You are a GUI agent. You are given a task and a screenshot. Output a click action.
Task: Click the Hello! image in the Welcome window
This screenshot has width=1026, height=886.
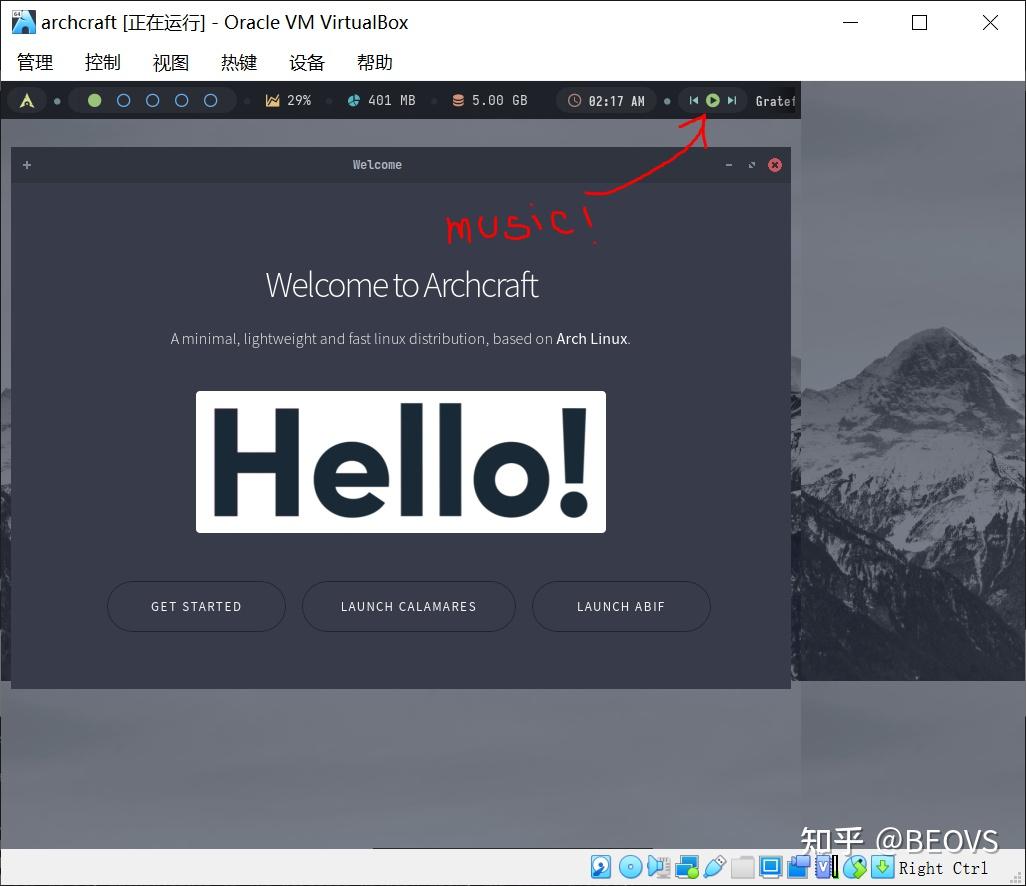(x=401, y=462)
